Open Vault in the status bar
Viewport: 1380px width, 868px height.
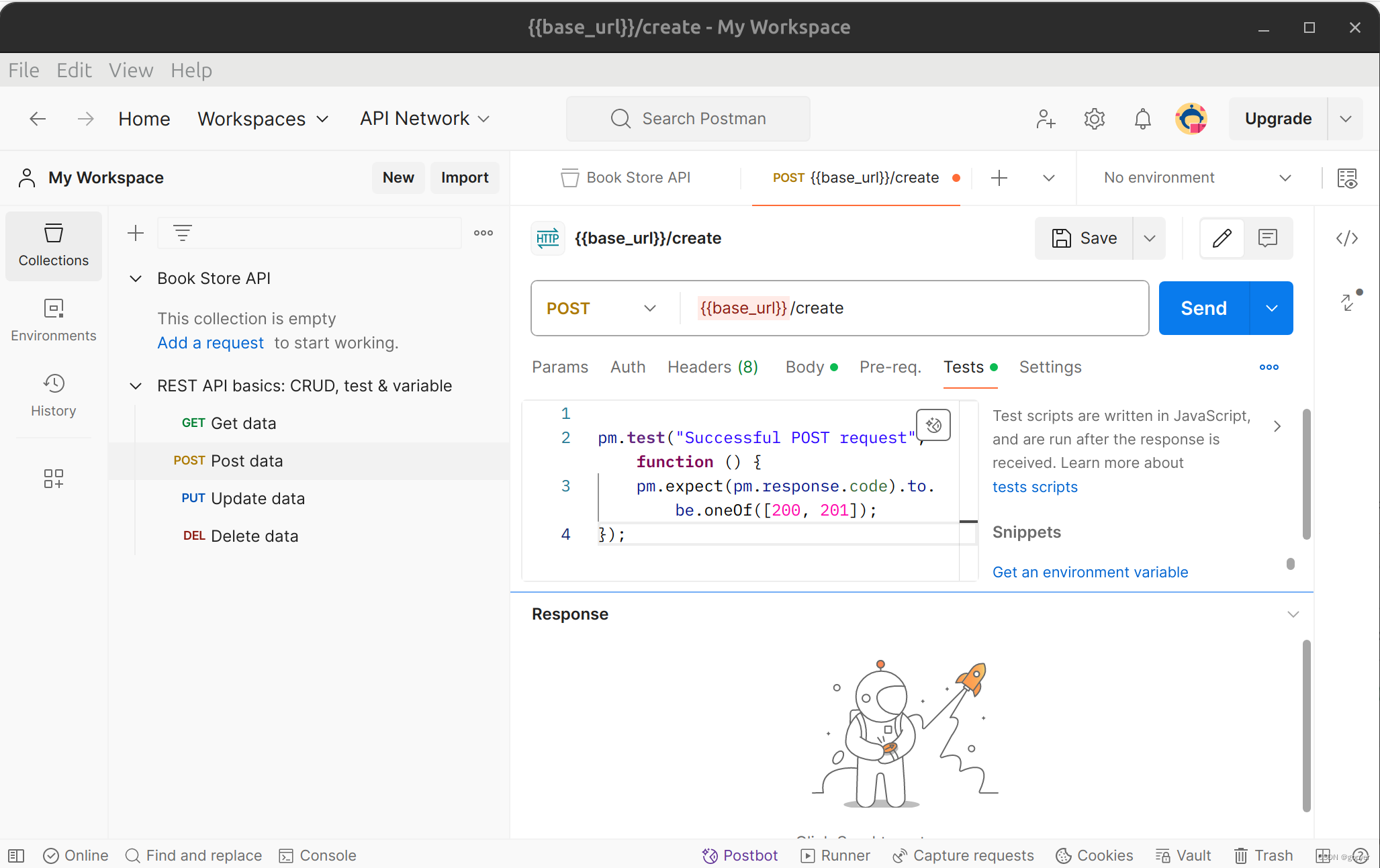pyautogui.click(x=1183, y=855)
